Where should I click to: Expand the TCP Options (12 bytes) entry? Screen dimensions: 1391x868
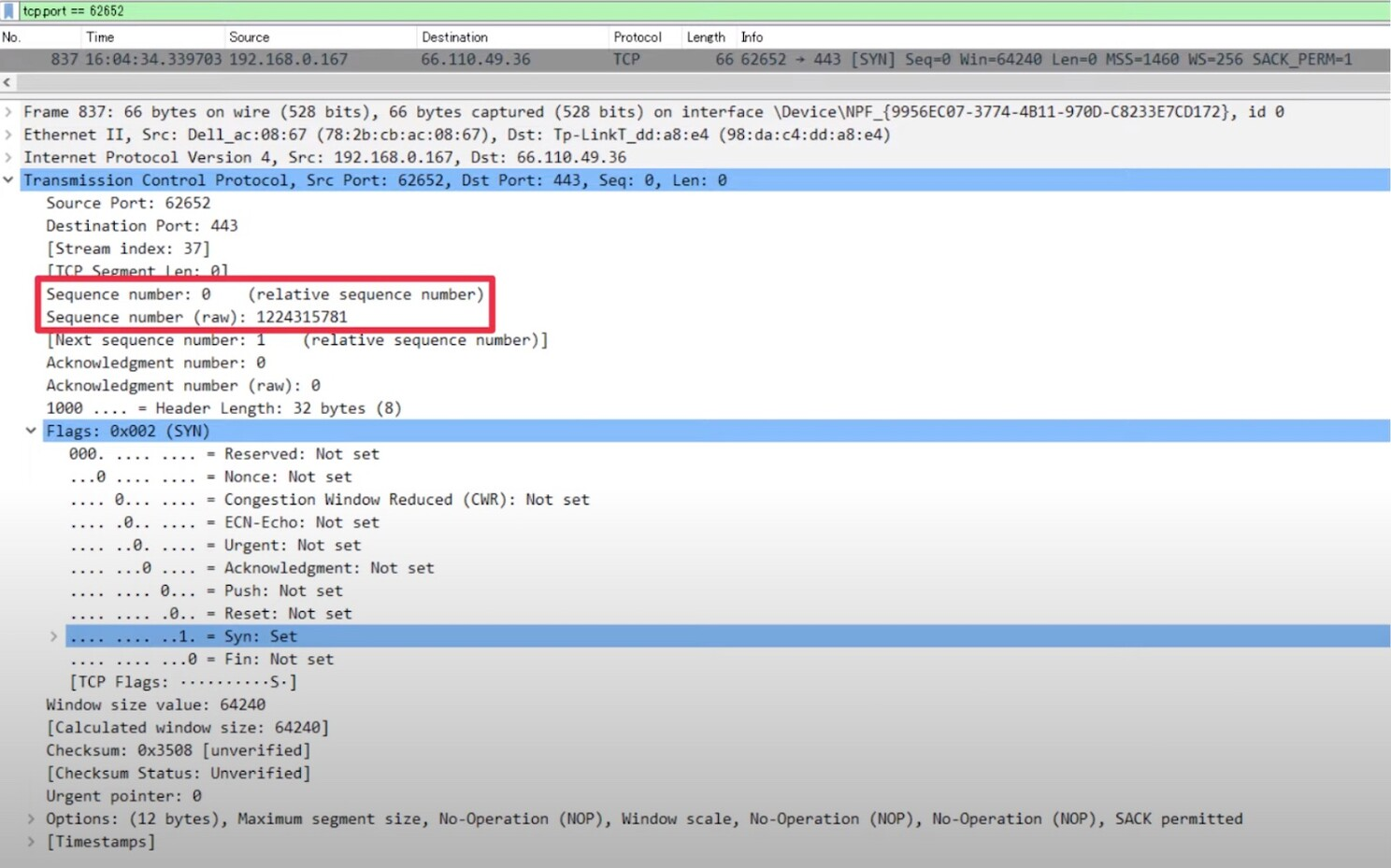click(31, 818)
